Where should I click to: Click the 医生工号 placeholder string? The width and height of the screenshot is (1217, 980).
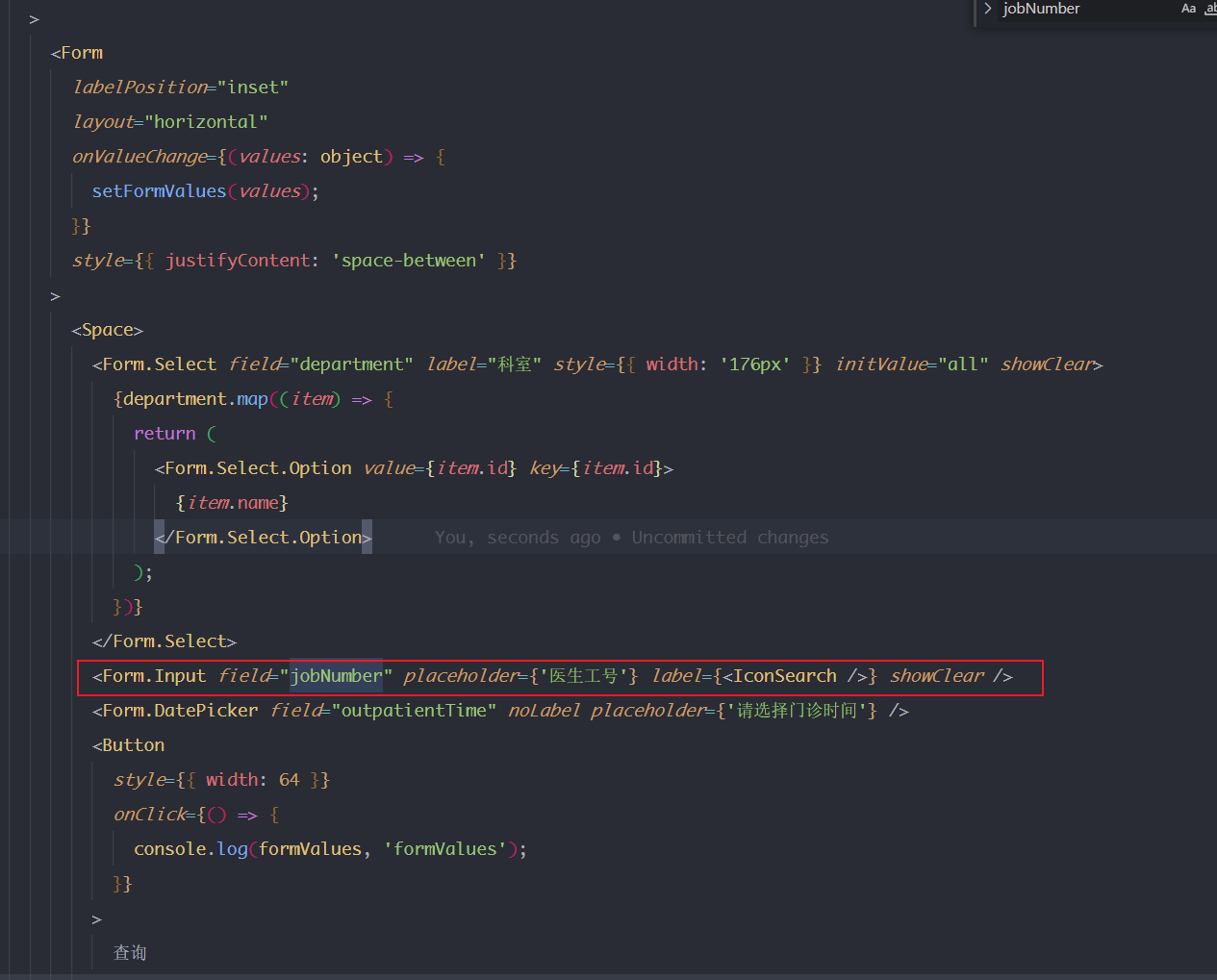click(586, 675)
